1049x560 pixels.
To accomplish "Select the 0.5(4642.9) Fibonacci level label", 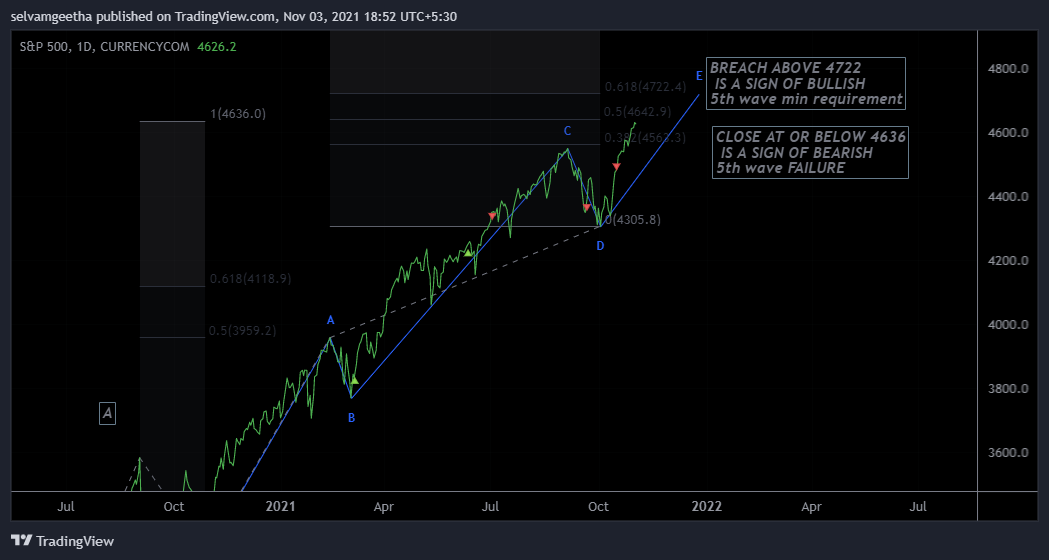I will [x=637, y=112].
